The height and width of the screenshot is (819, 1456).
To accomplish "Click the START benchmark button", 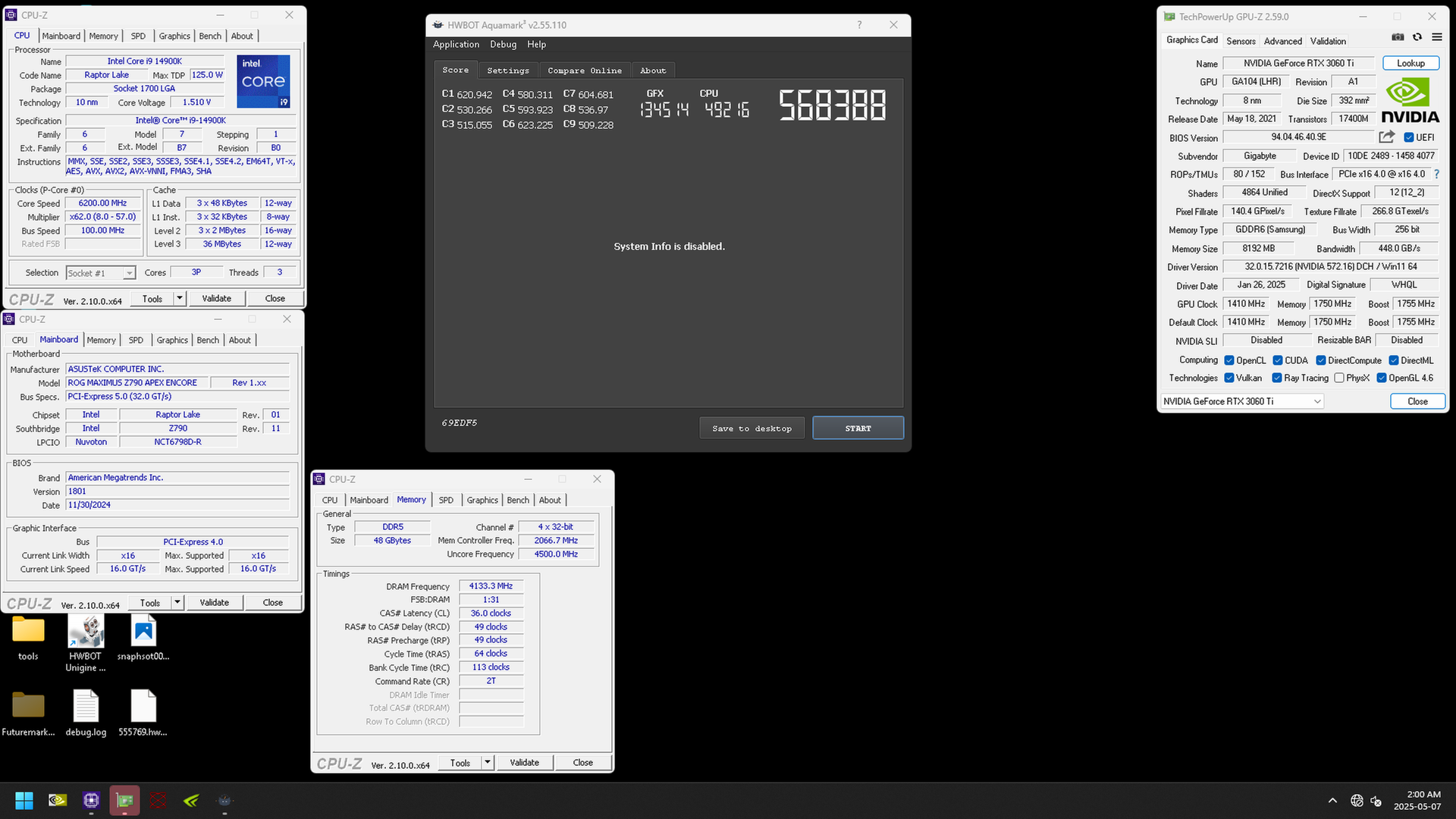I will coord(858,428).
